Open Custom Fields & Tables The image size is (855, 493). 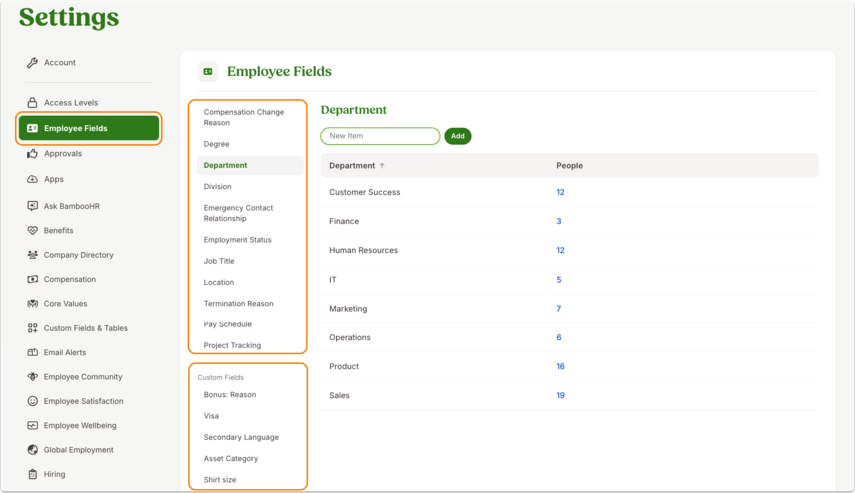(x=86, y=328)
